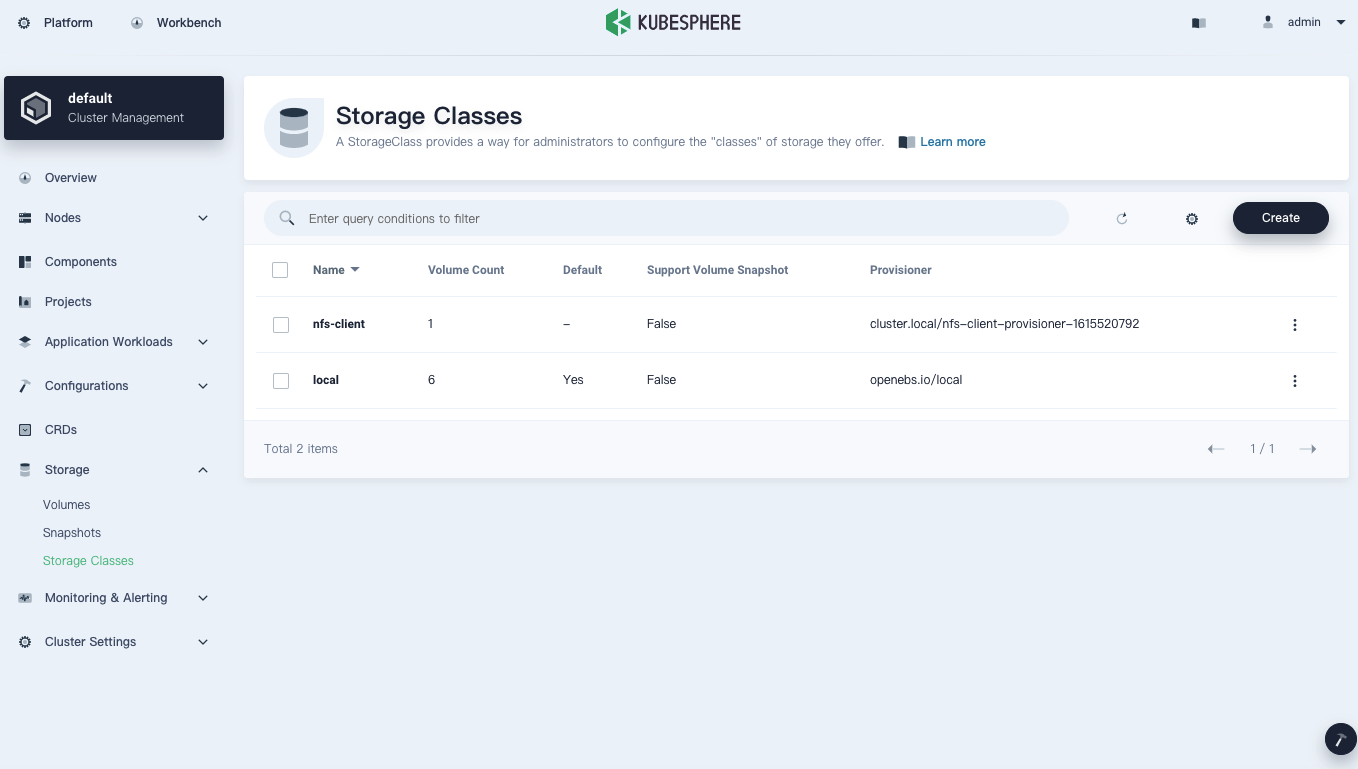This screenshot has height=769, width=1358.
Task: Expand Application Workloads in sidebar
Action: (x=203, y=342)
